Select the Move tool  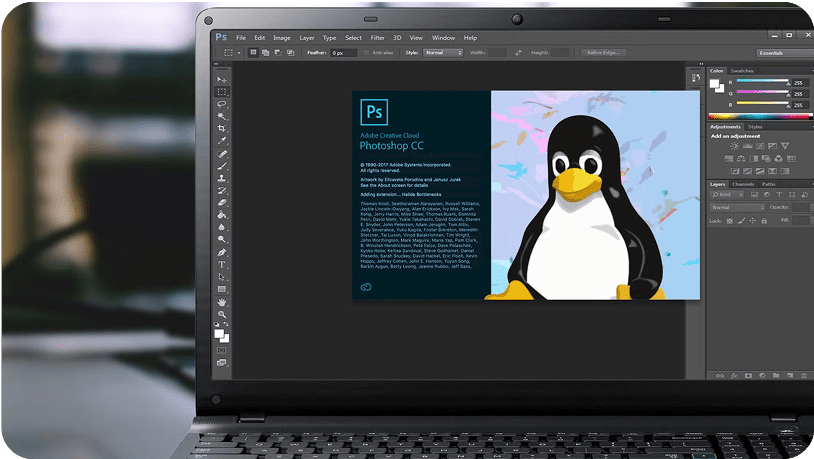pyautogui.click(x=222, y=79)
